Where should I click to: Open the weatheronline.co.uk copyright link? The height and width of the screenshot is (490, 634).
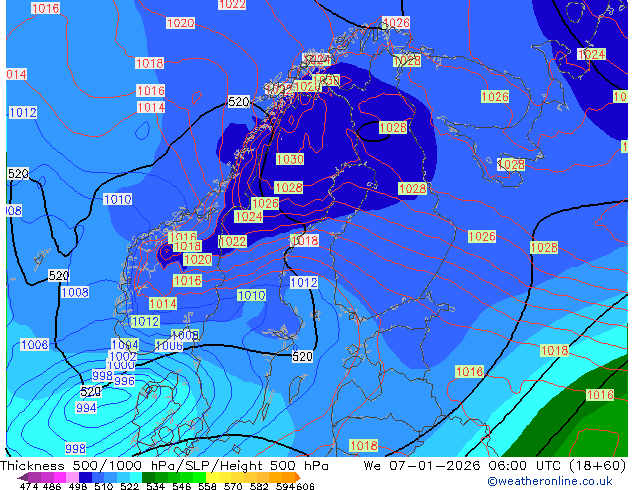pos(550,481)
